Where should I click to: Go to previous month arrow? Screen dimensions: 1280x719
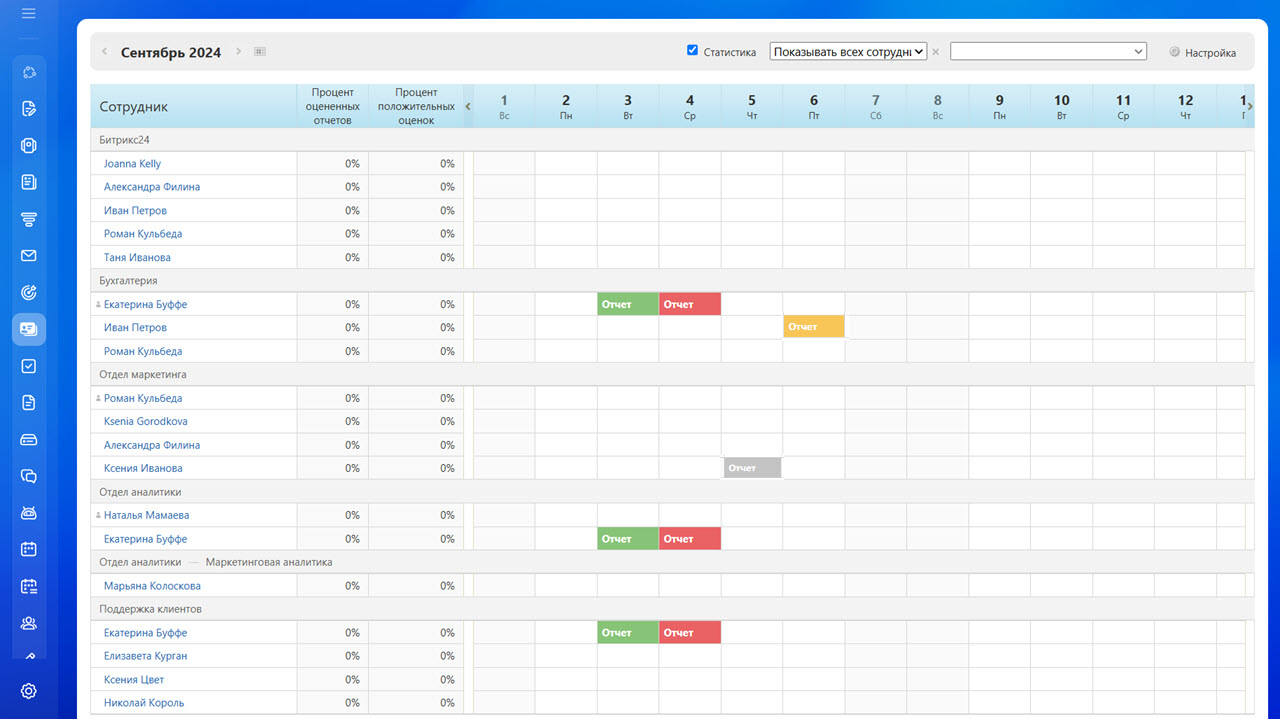105,52
